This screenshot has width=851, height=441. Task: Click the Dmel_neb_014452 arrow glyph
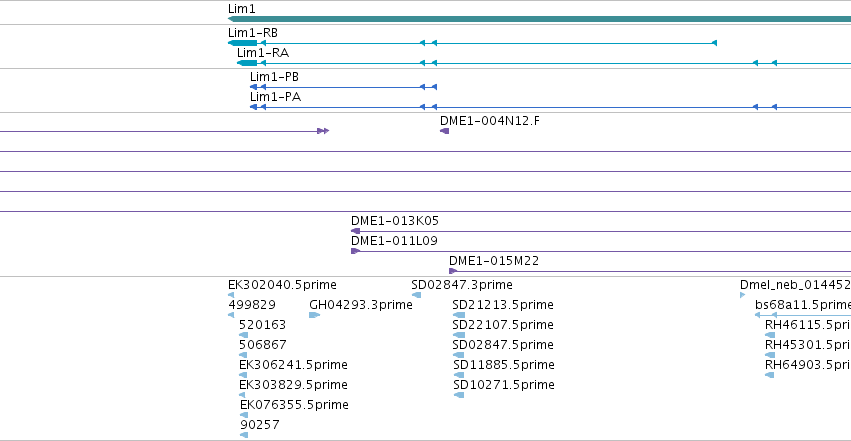click(742, 295)
